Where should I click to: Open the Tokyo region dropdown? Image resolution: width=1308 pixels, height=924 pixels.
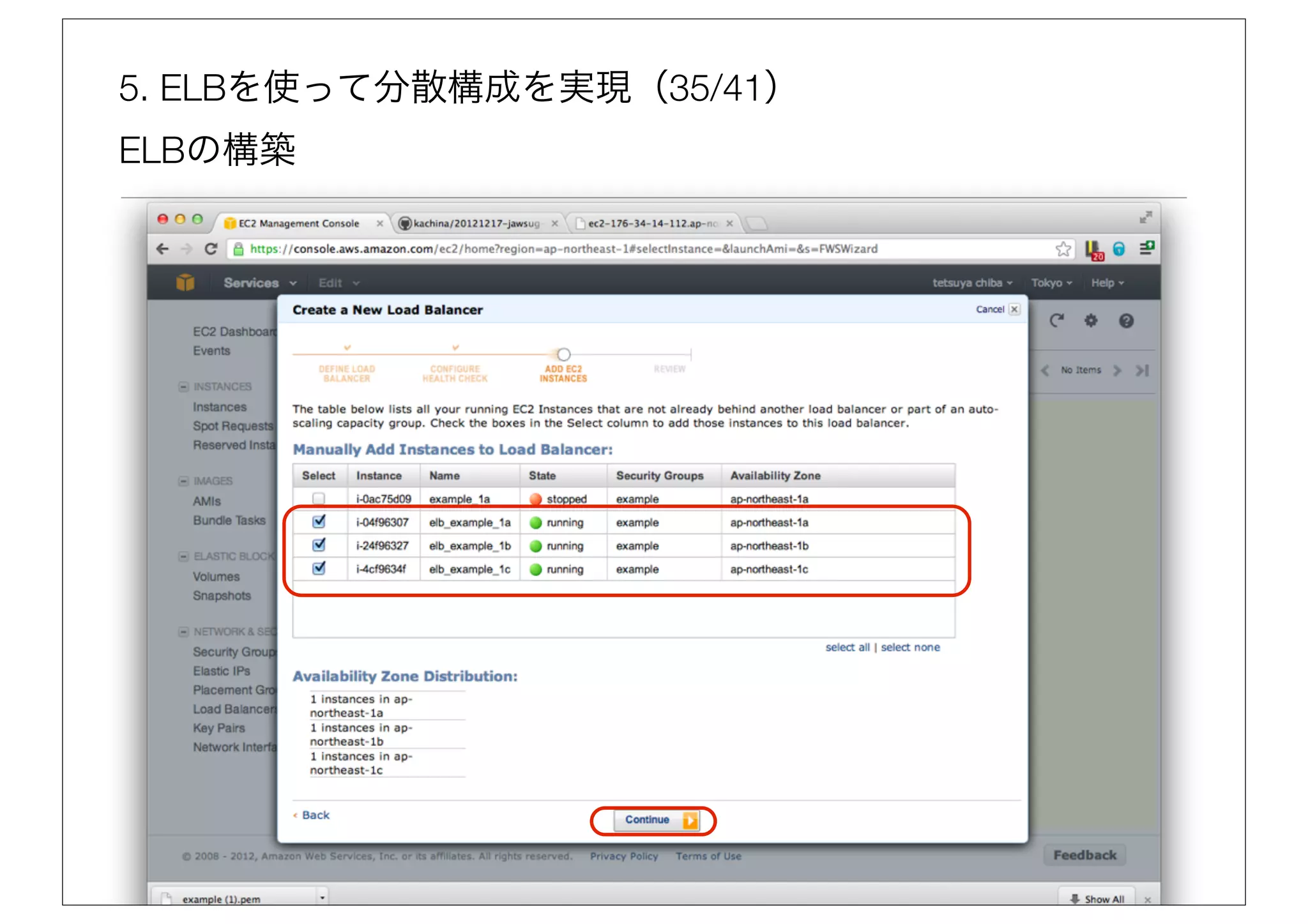(1051, 283)
